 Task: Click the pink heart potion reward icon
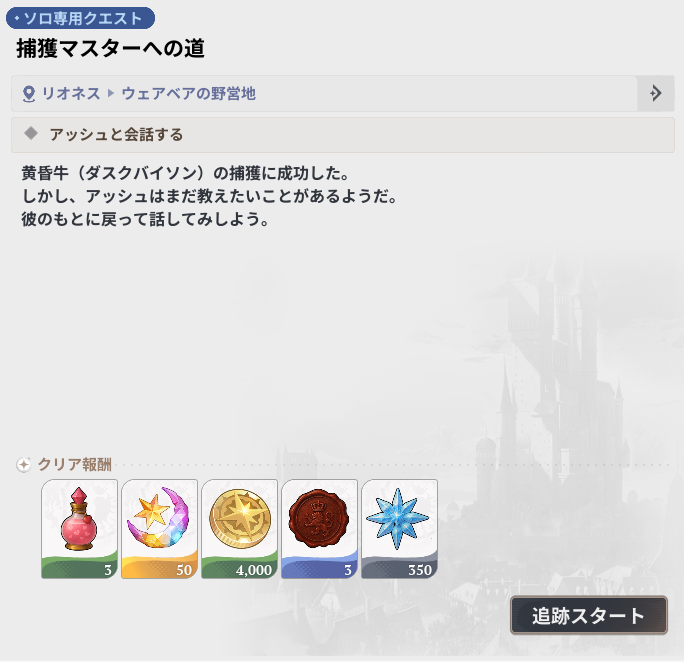[79, 529]
